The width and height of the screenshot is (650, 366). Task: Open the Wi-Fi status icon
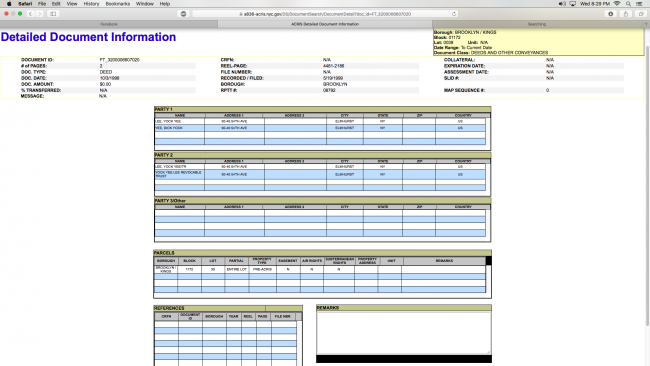(x=617, y=4)
